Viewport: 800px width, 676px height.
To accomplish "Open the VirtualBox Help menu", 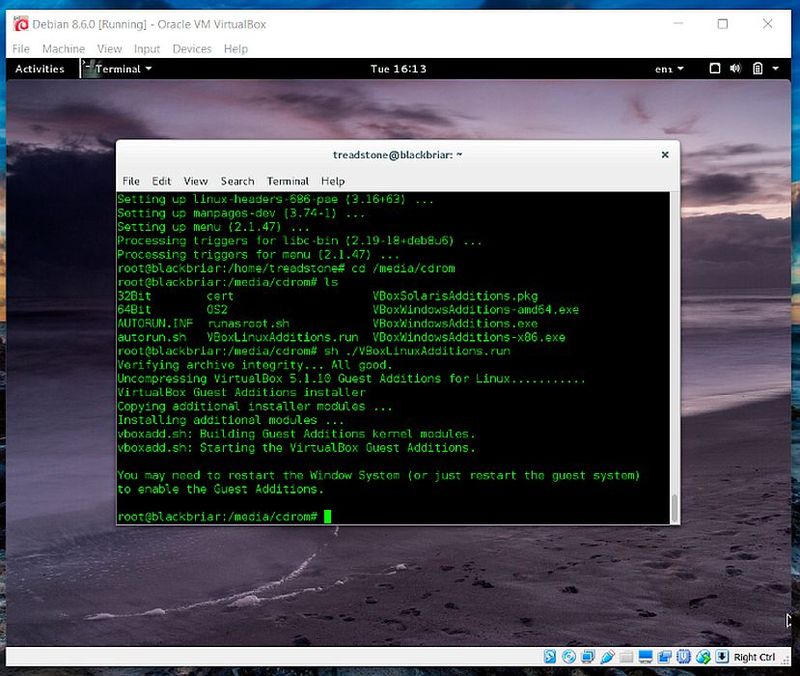I will tap(236, 49).
